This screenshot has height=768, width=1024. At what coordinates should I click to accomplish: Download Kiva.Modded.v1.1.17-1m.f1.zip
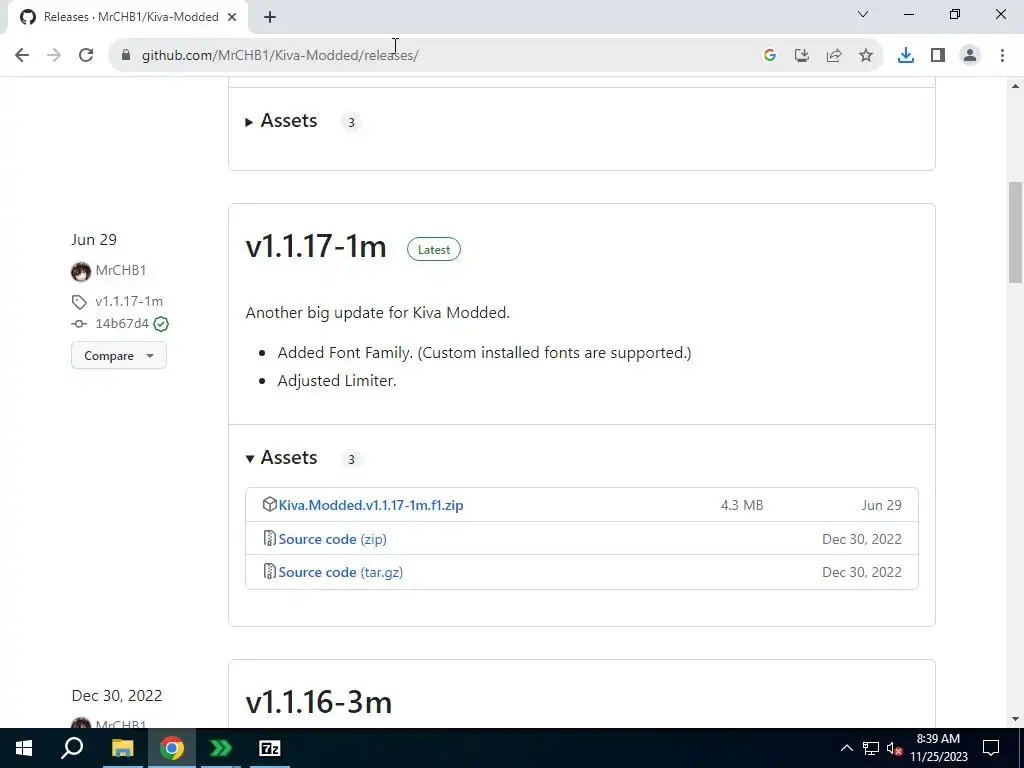point(371,505)
